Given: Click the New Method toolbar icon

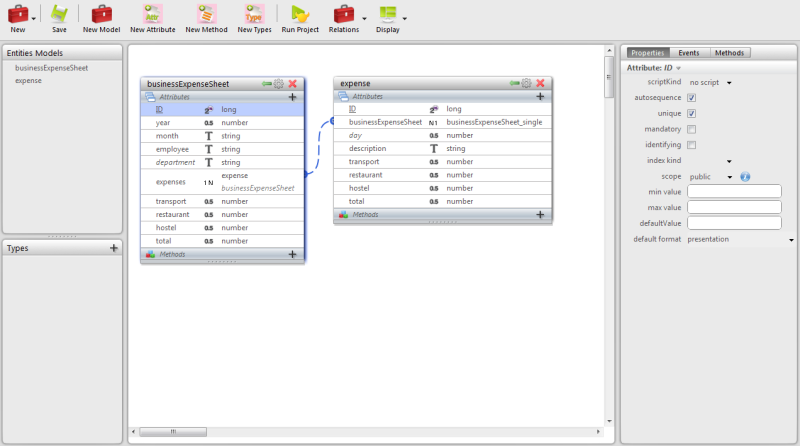Looking at the screenshot, I should [x=206, y=14].
